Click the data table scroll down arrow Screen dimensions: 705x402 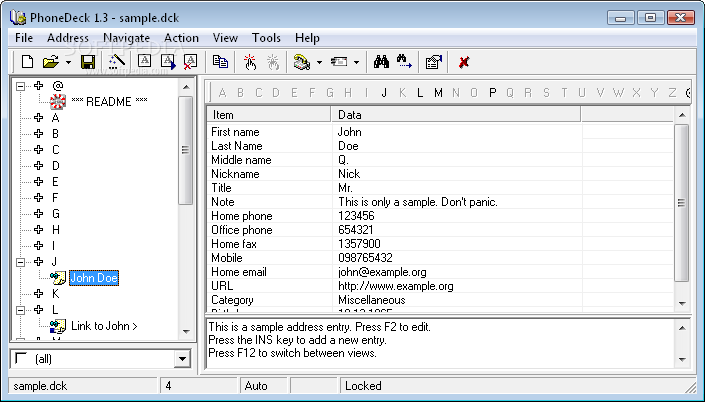682,304
